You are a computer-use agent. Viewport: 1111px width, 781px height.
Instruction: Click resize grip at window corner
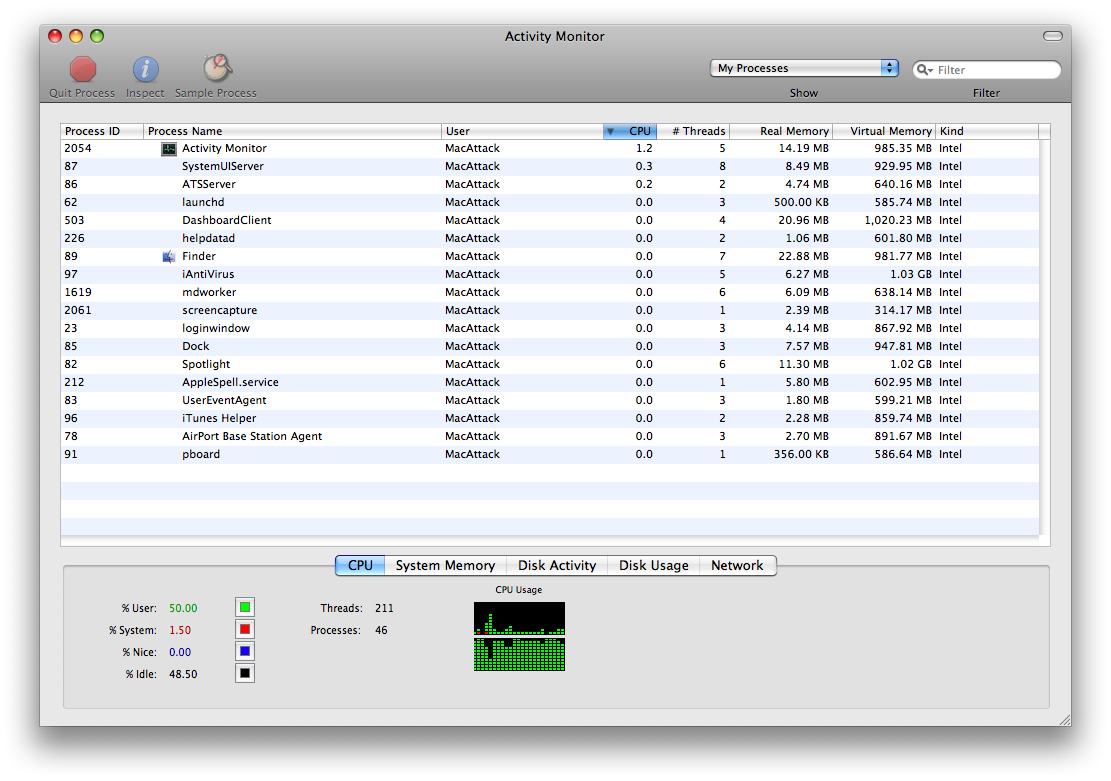point(1064,719)
